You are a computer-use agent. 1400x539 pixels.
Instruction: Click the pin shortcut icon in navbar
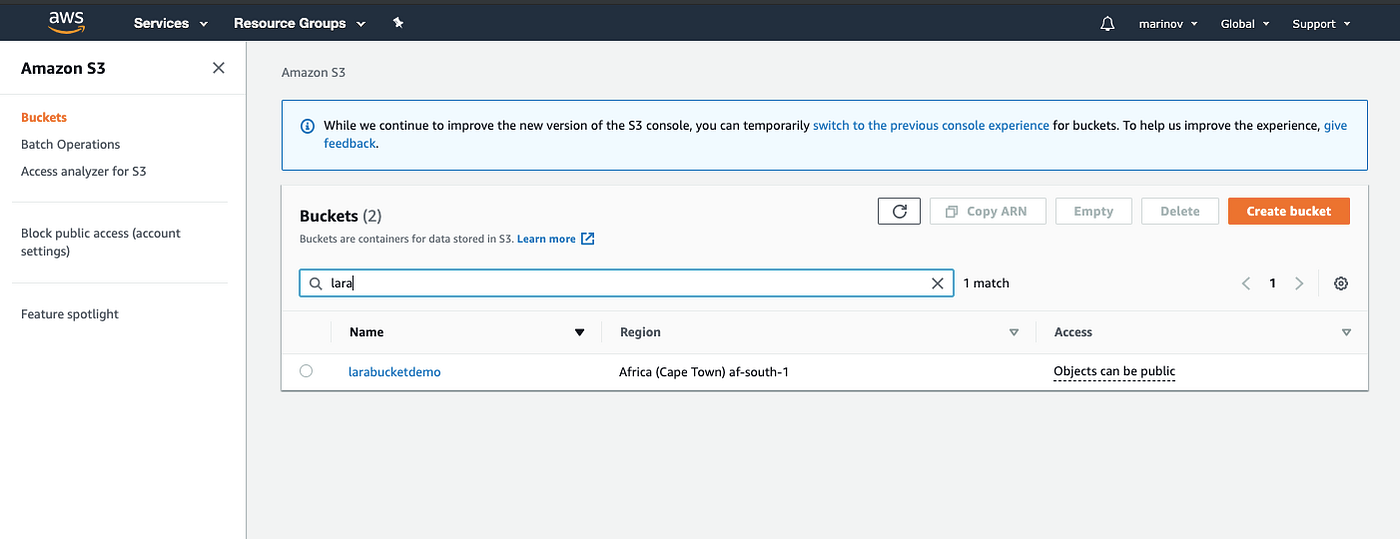click(398, 23)
